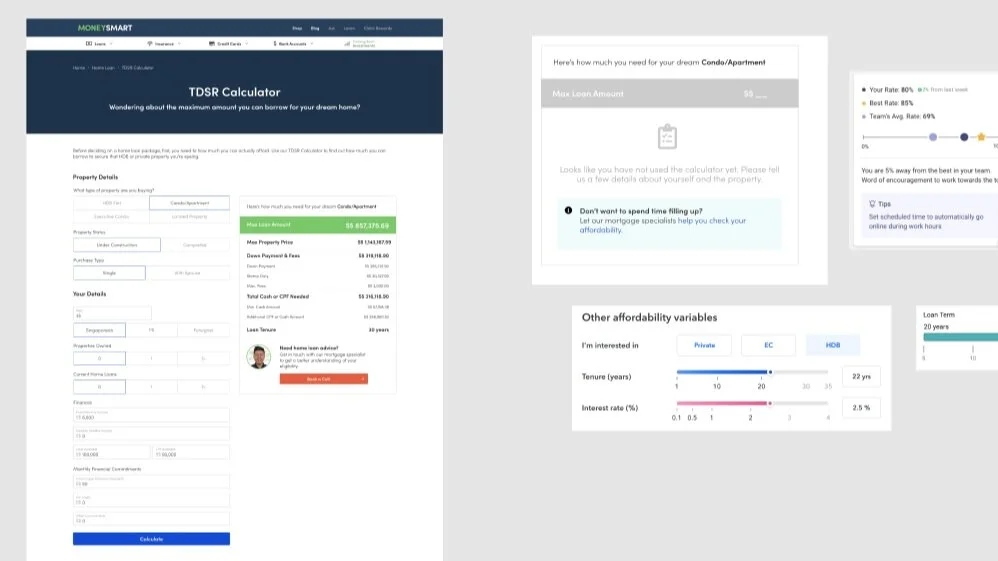Click the Age input field
The height and width of the screenshot is (561, 998).
pos(112,313)
